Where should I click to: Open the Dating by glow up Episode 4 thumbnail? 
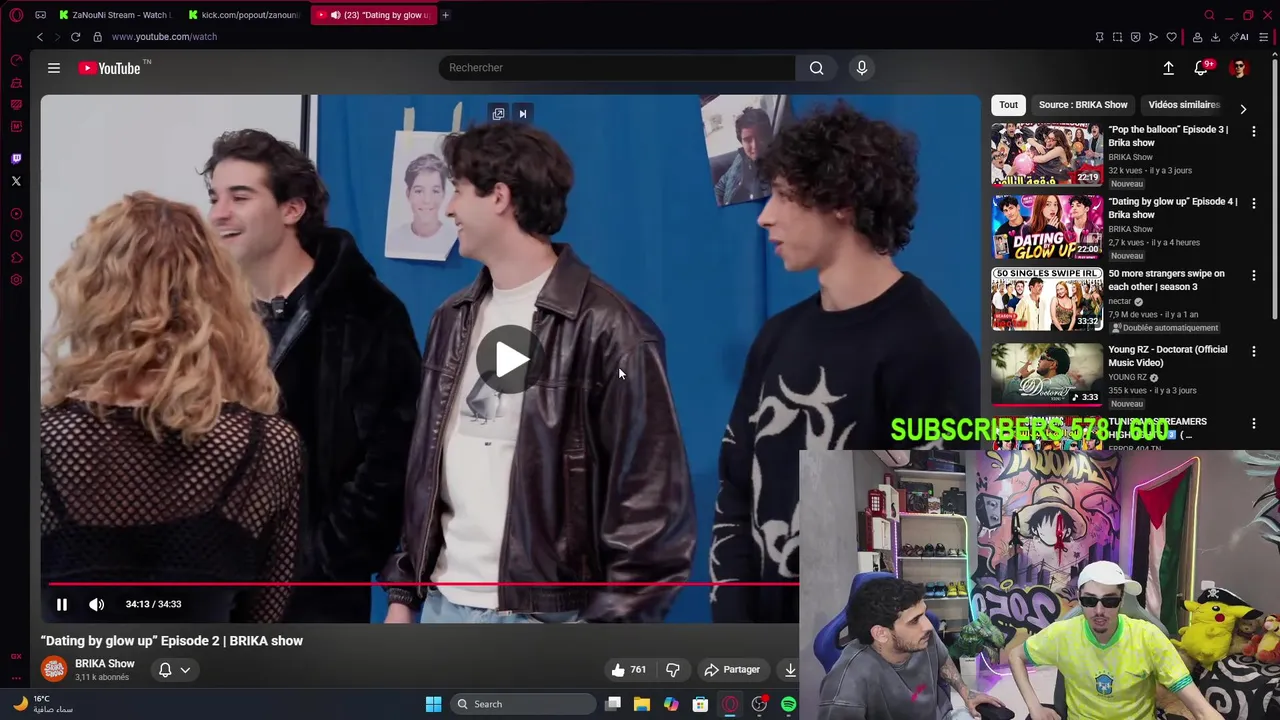[x=1047, y=227]
